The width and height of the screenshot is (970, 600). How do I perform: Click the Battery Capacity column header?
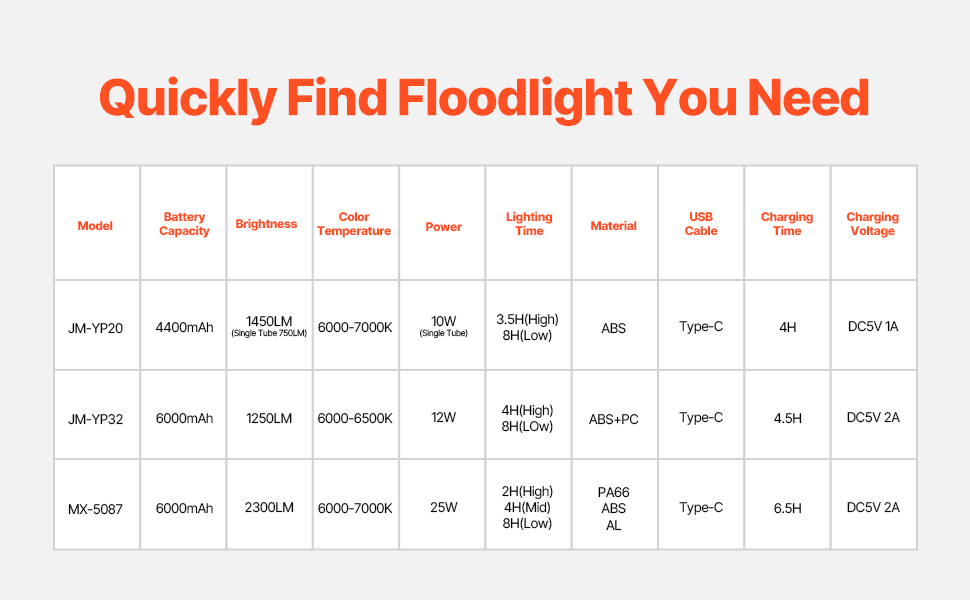point(184,224)
